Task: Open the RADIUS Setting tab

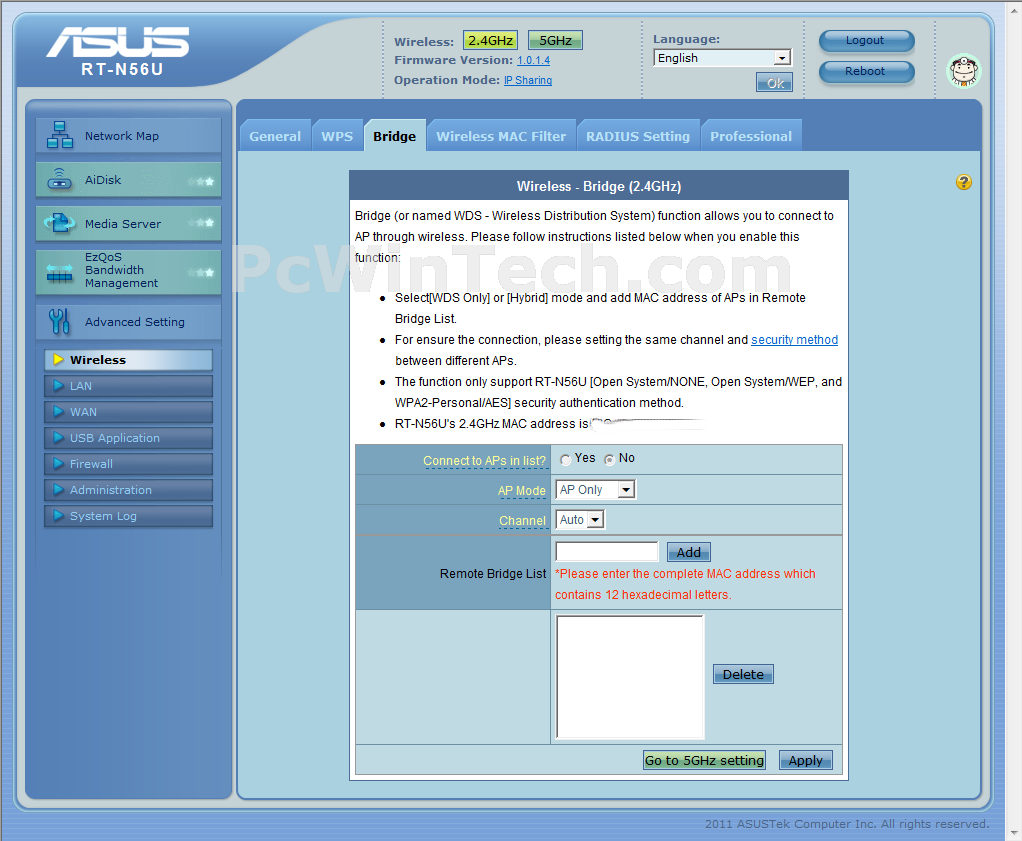Action: point(637,136)
